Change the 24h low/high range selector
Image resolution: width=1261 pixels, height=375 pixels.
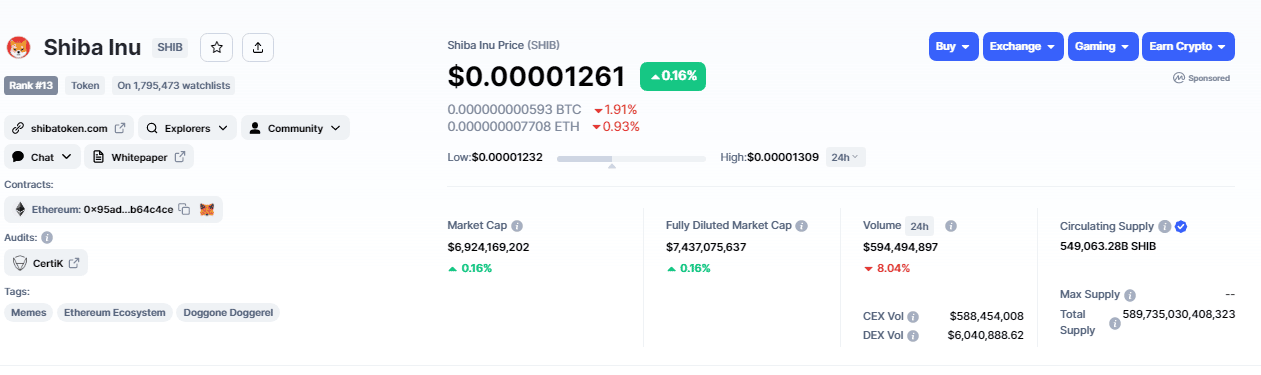coord(846,157)
